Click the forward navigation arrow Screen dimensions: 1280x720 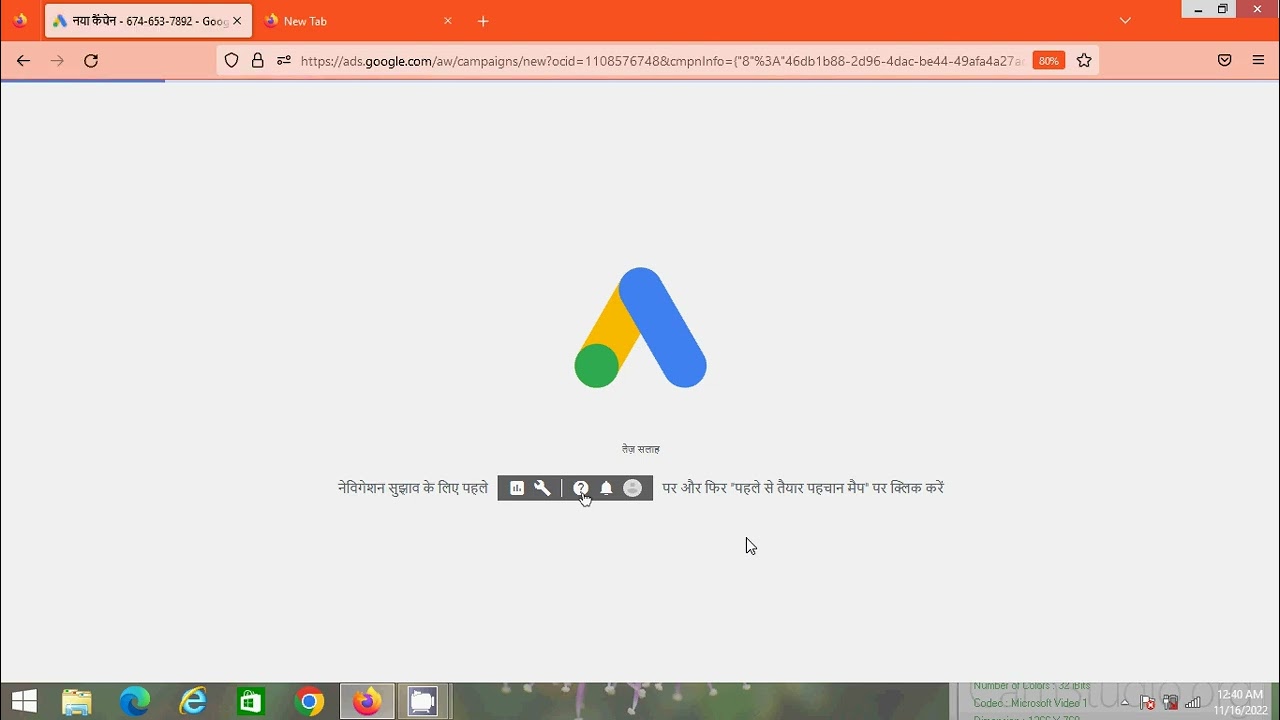(57, 61)
